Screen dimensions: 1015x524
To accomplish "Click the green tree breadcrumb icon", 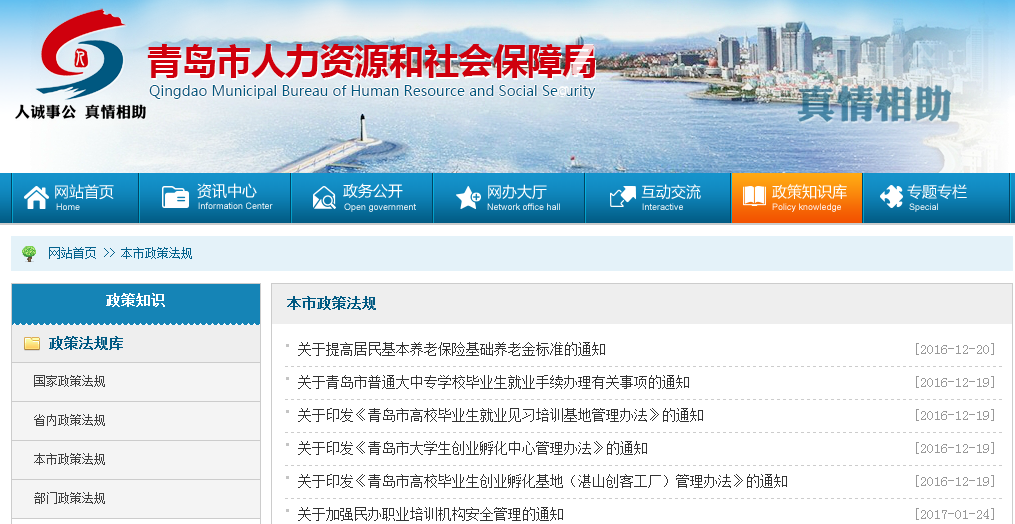I will [29, 254].
